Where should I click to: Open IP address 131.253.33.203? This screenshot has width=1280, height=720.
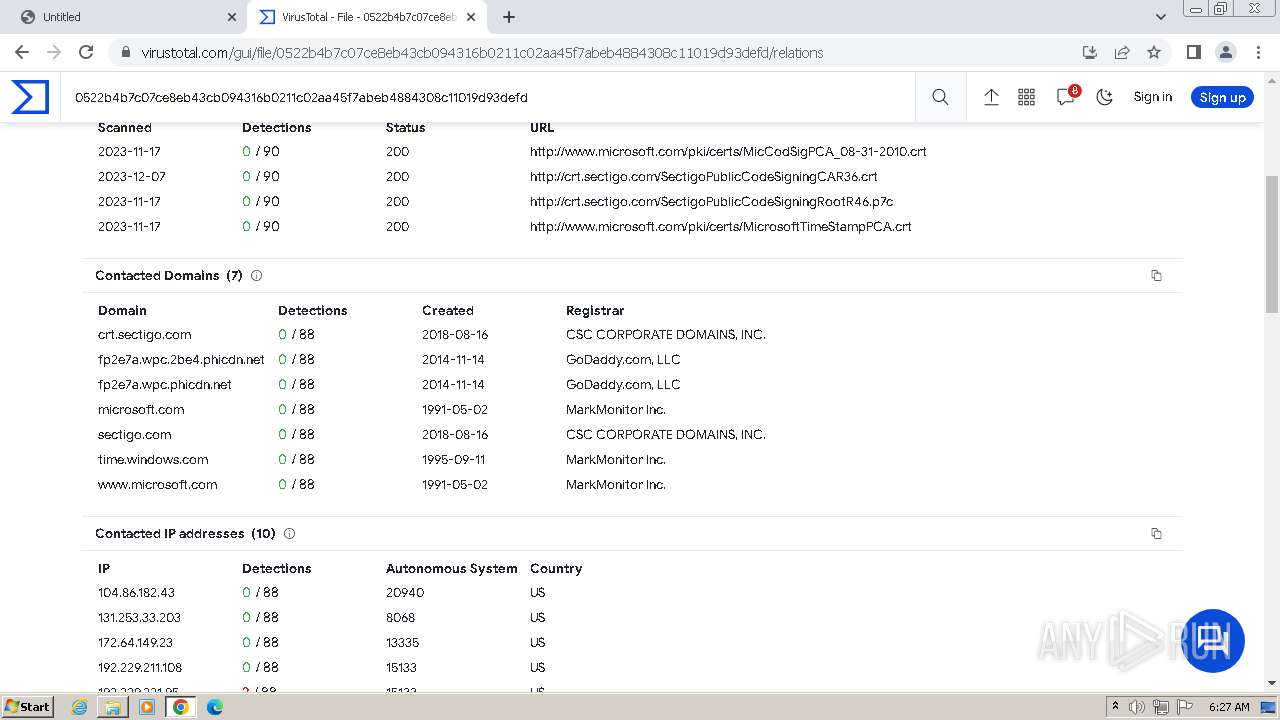pos(139,618)
